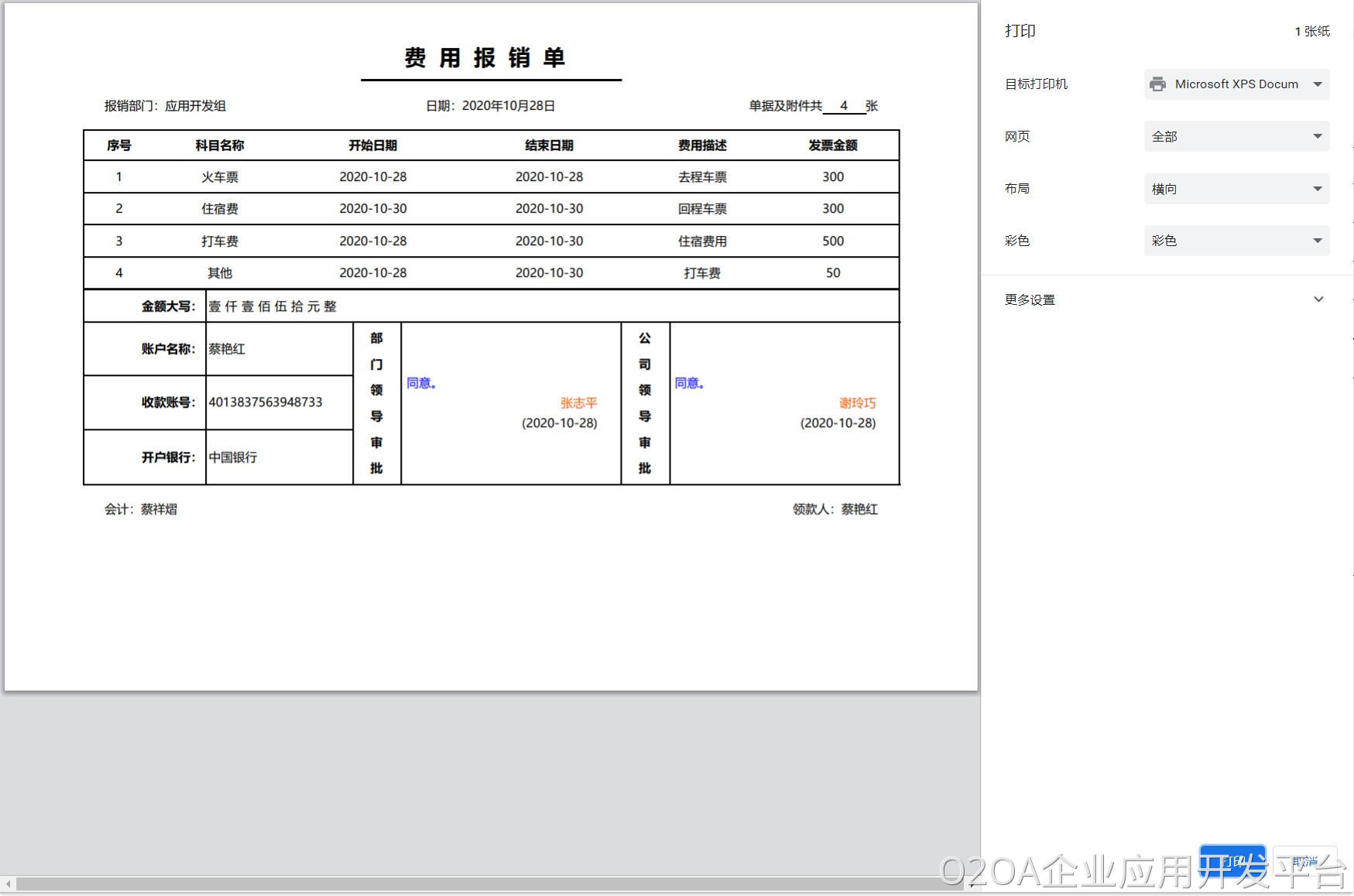
Task: Click the 火车票 row in the table
Action: [x=220, y=177]
